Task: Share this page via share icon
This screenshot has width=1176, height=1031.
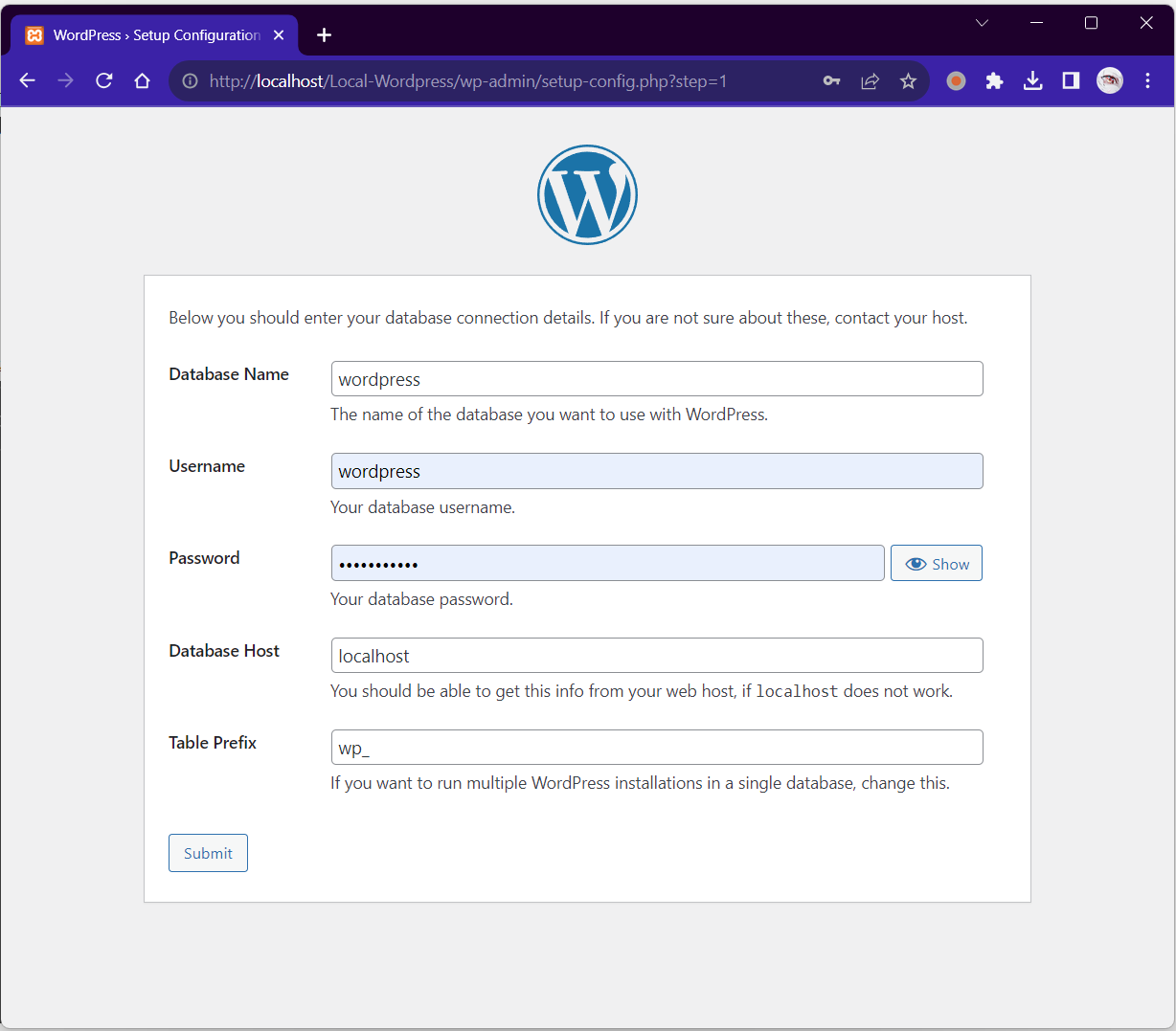Action: [x=870, y=81]
